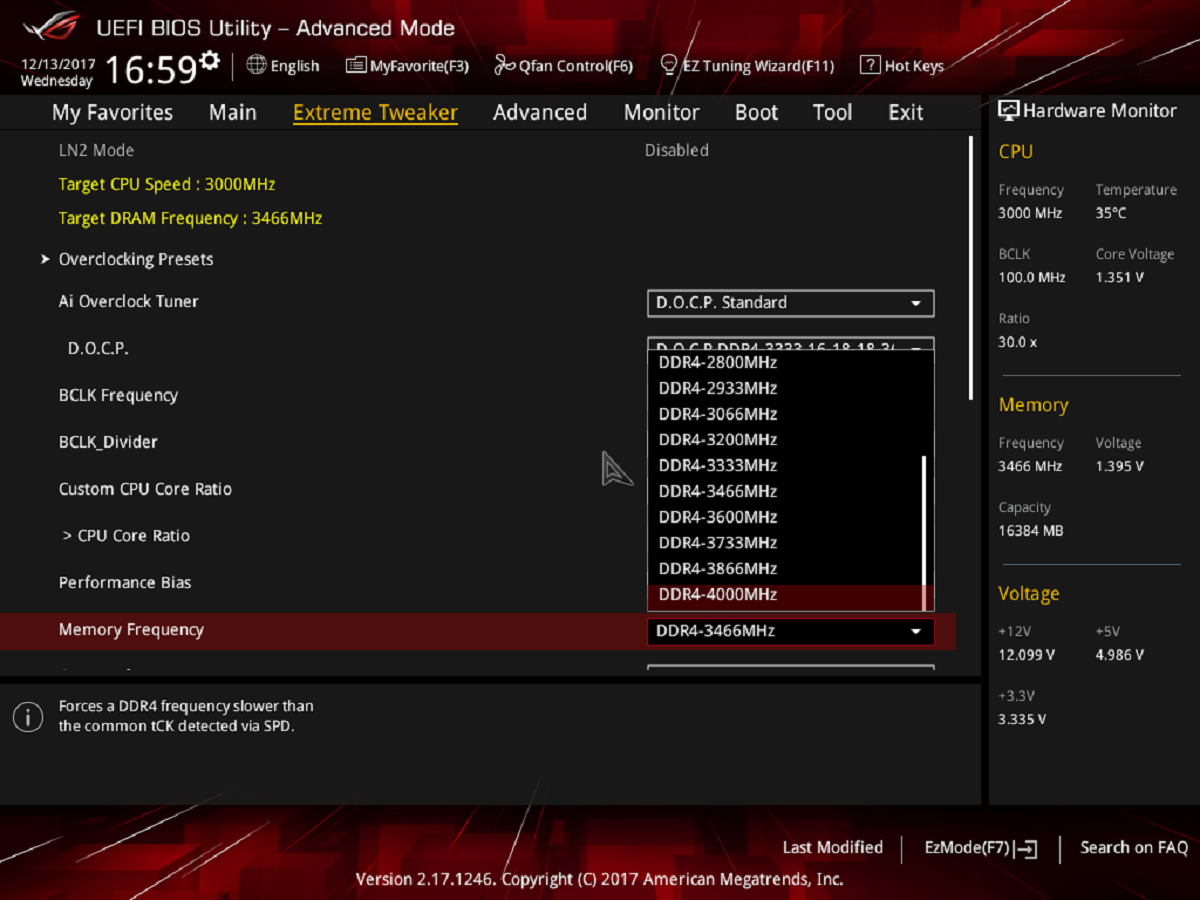Click the Qfan fan icon
Screen dimensions: 1200x900
504,66
